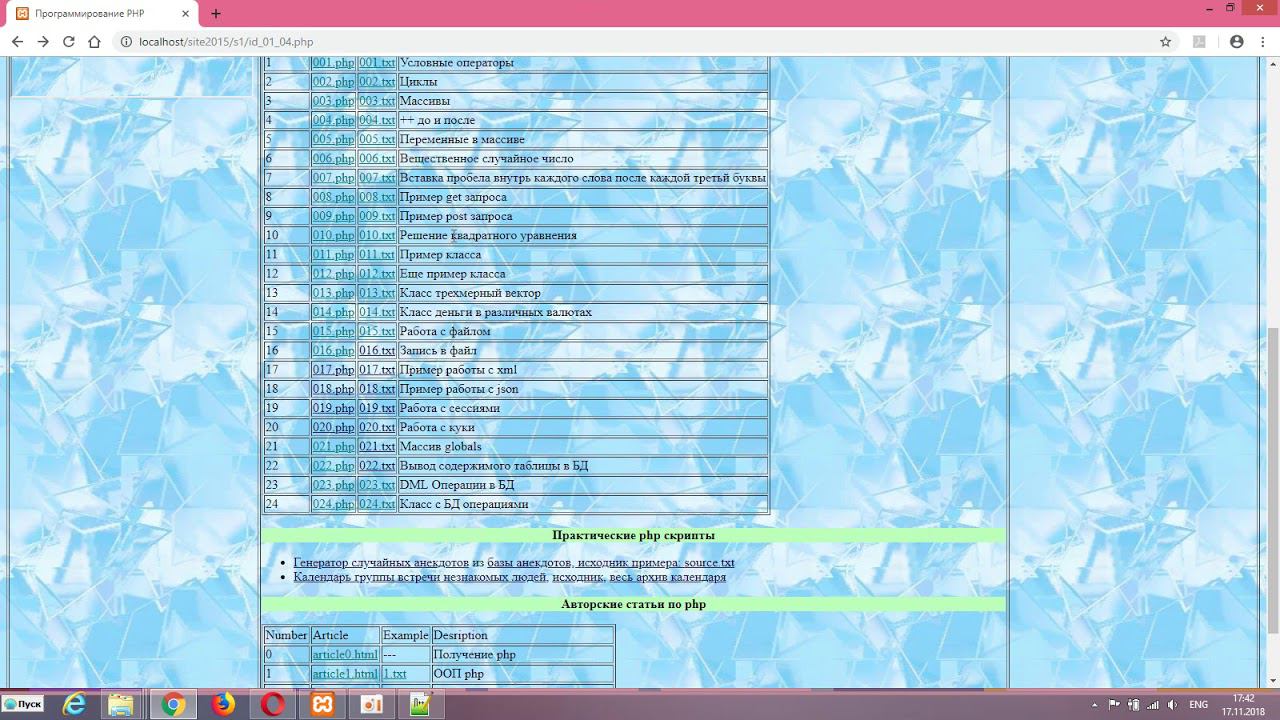
Task: Click the heading 'Практические php скрипты'
Action: [x=633, y=536]
